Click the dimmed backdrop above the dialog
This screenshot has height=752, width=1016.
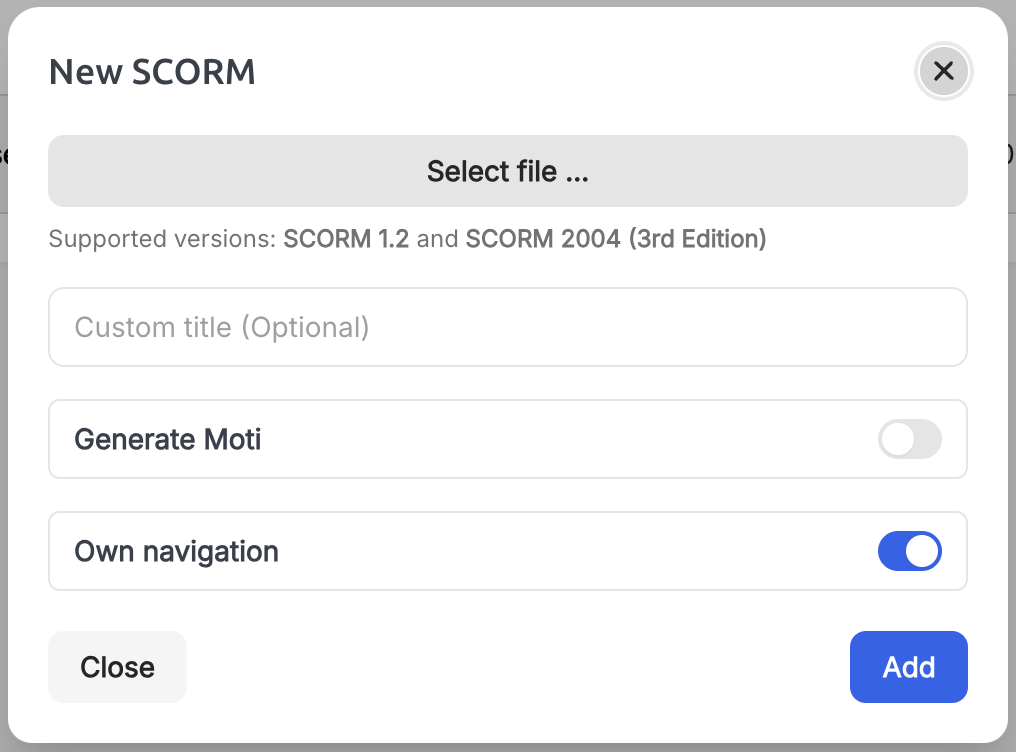pyautogui.click(x=508, y=3)
